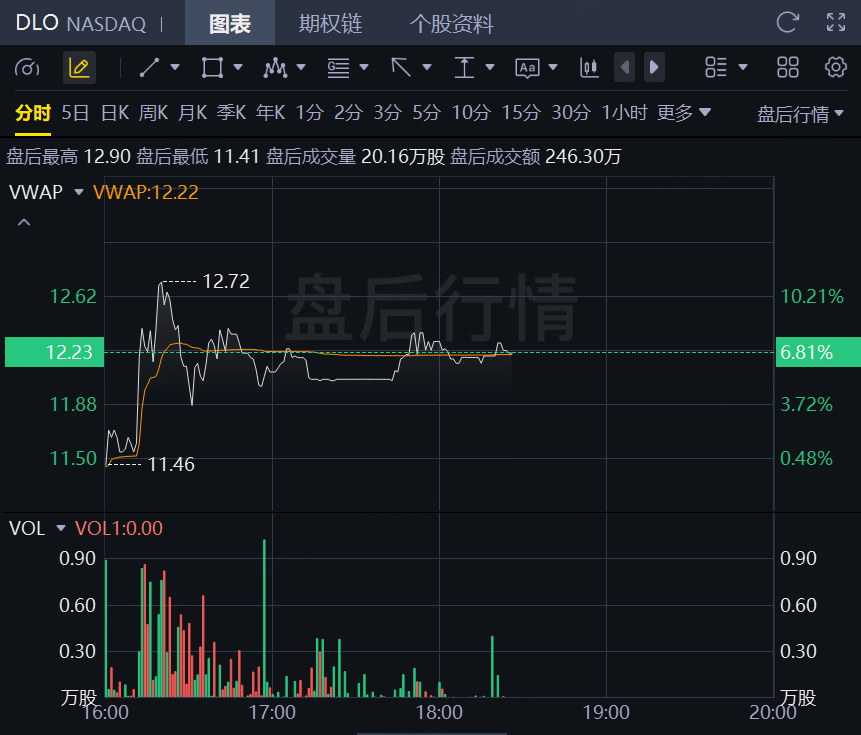Screen dimensions: 861x735
Task: Expand measure tool options arrow
Action: tap(490, 68)
